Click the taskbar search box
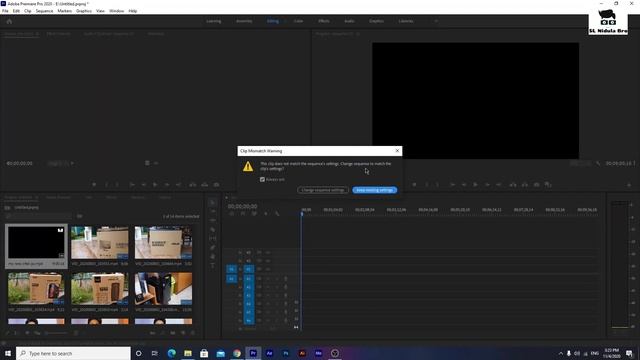This screenshot has width=640, height=360. pos(73,353)
